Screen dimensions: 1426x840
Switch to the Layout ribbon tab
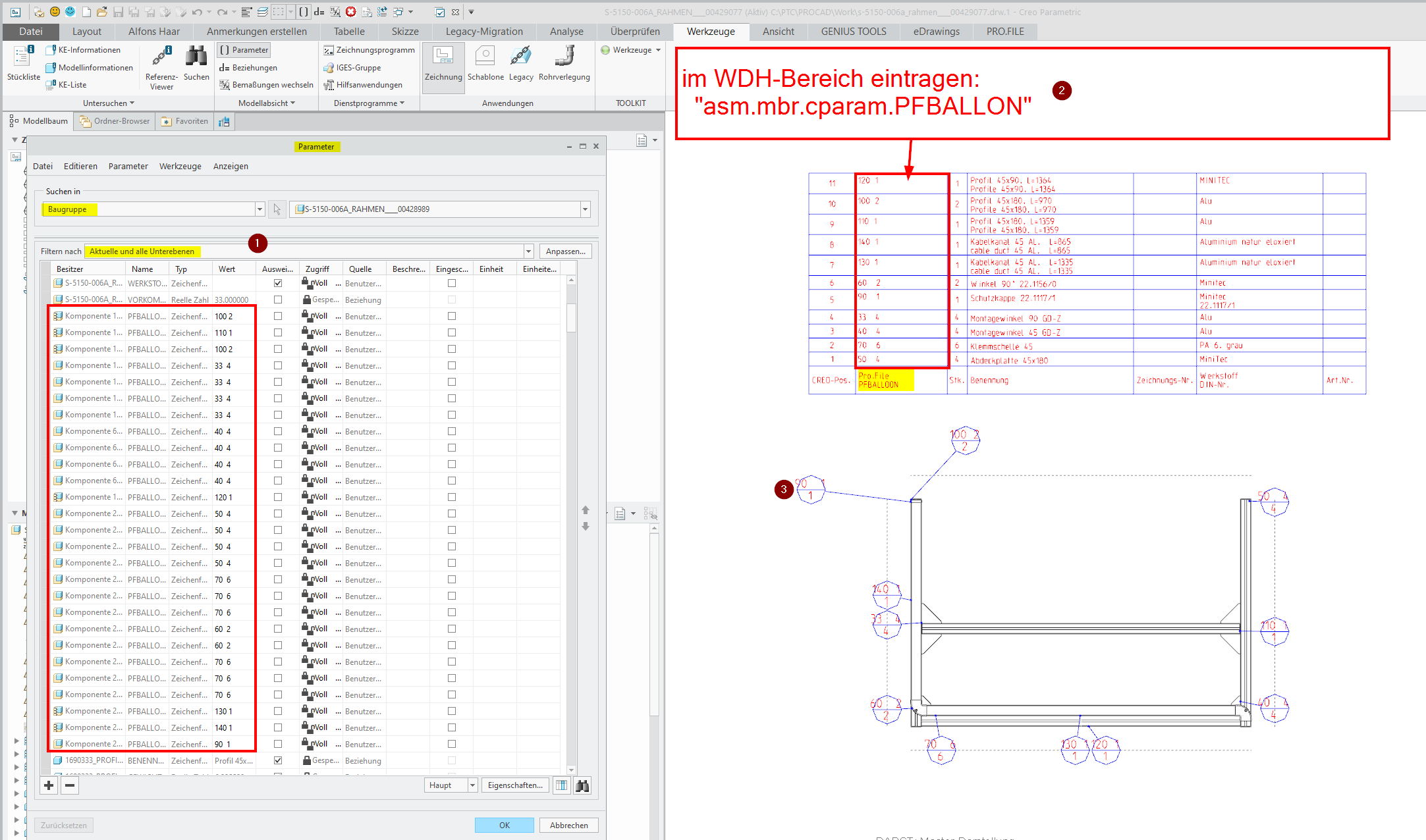(x=86, y=32)
